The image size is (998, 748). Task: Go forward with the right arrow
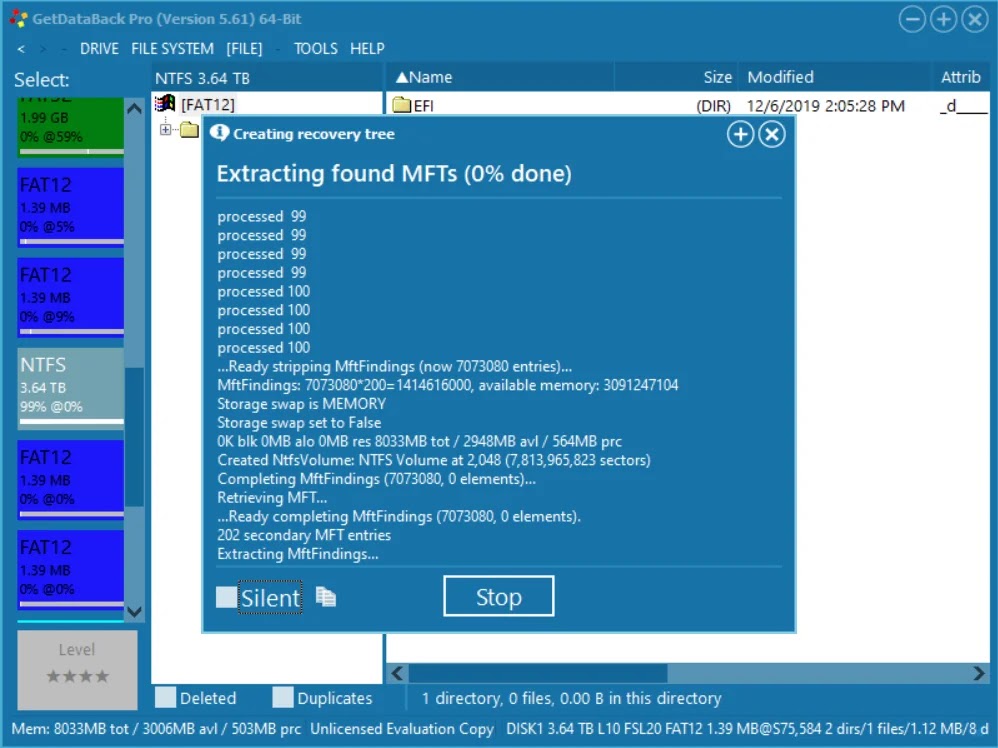[43, 48]
